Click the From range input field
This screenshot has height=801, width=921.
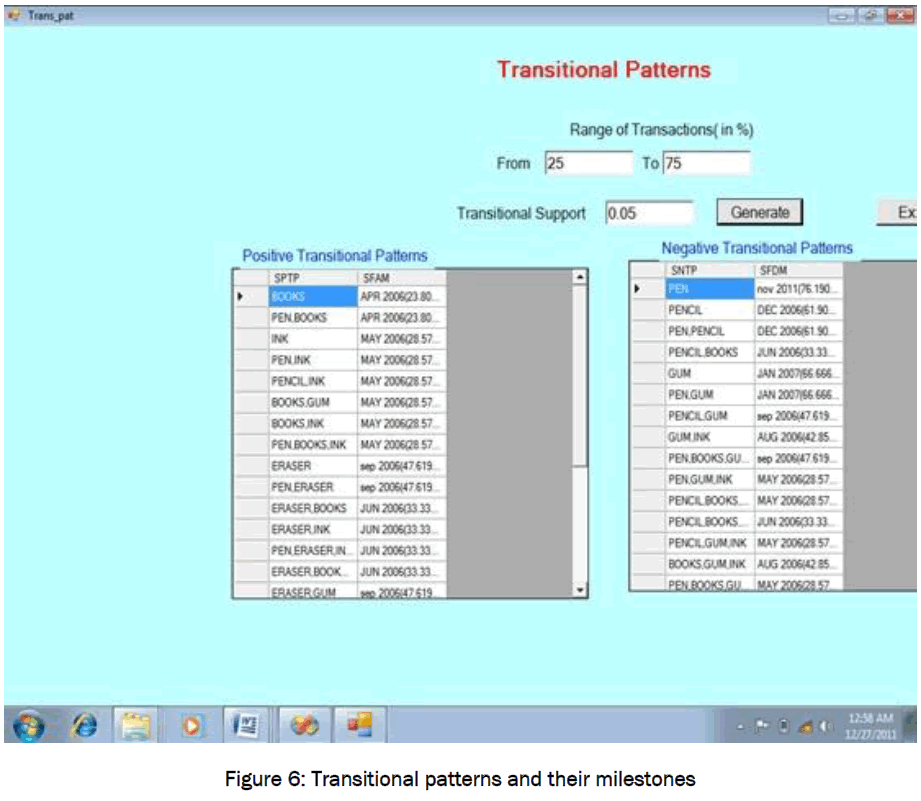[x=588, y=163]
